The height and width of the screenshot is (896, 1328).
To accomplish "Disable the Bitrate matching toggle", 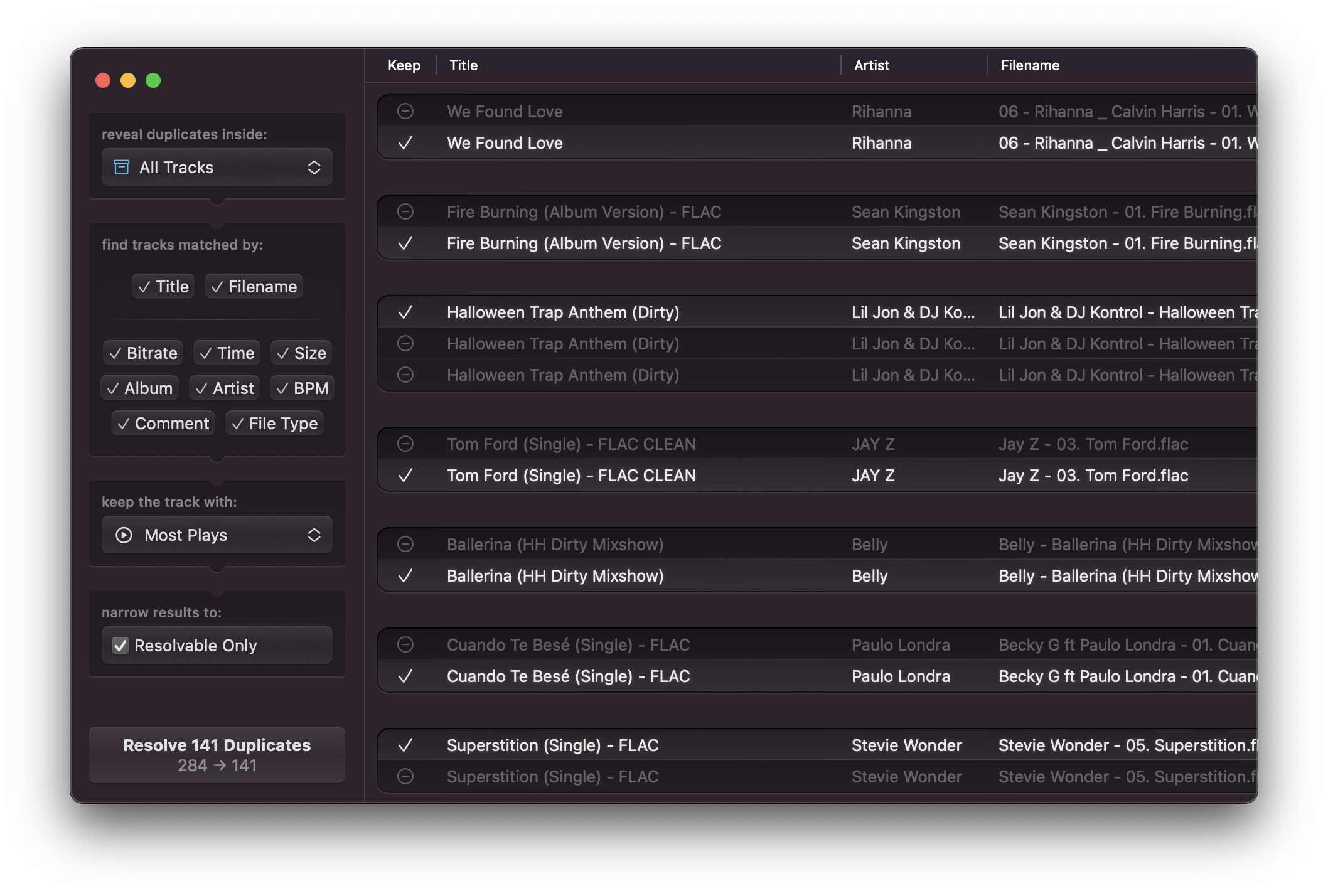I will (142, 353).
